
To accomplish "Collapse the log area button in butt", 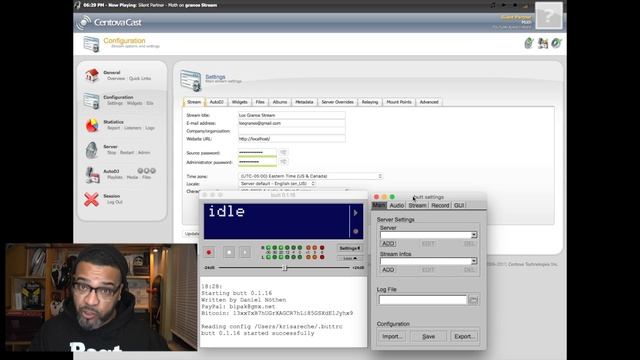I will (x=350, y=258).
